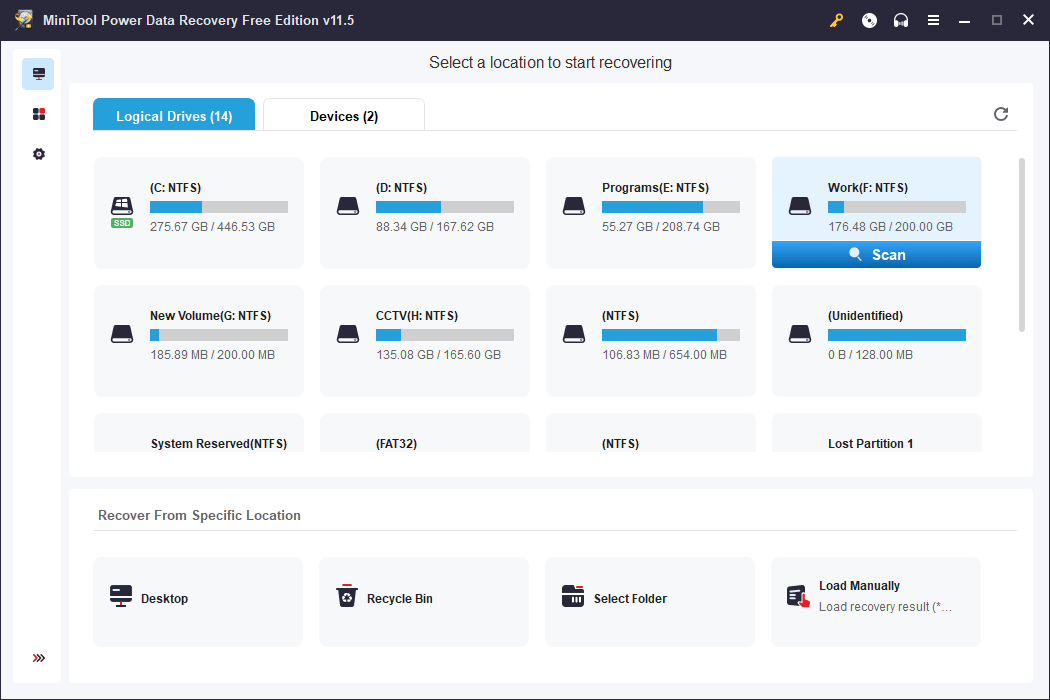Click the Unidentified 128 MB partition
Viewport: 1050px width, 700px height.
pyautogui.click(x=877, y=340)
